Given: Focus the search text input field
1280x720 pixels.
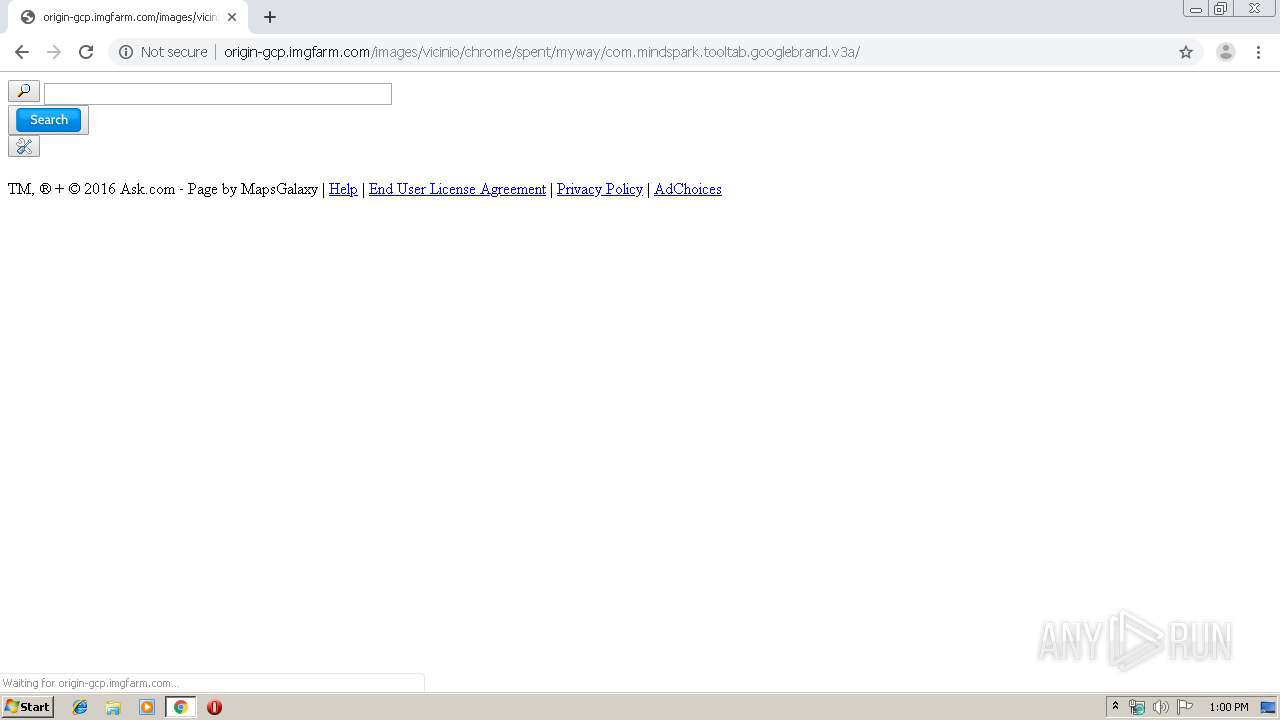Looking at the screenshot, I should 218,94.
